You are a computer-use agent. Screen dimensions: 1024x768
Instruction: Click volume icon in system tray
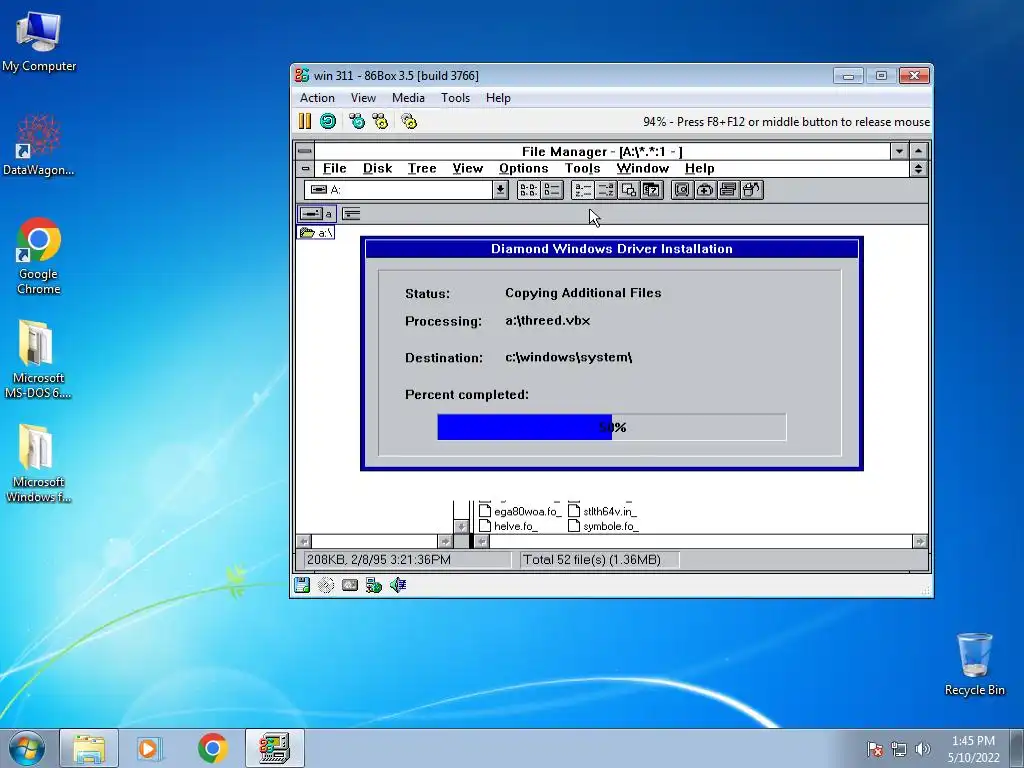(x=922, y=749)
